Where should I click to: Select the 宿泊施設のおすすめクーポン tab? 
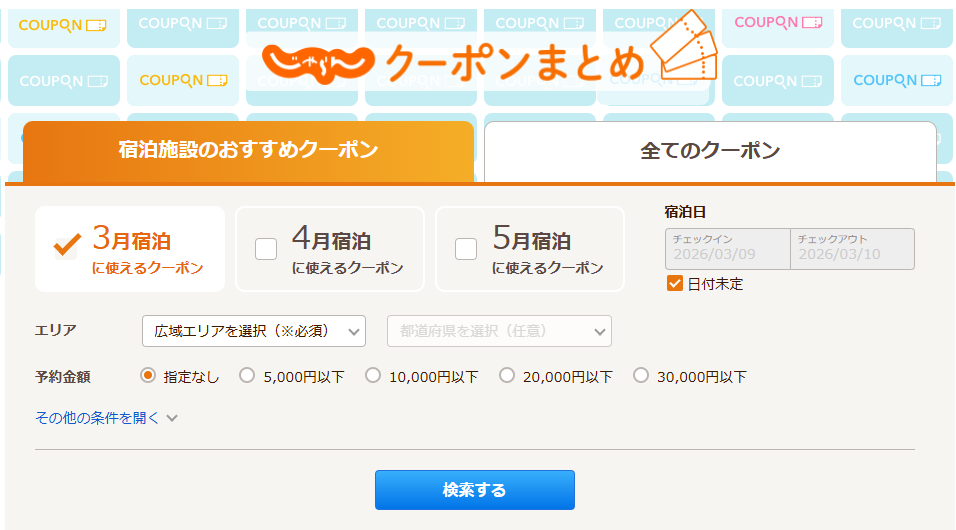(x=248, y=151)
